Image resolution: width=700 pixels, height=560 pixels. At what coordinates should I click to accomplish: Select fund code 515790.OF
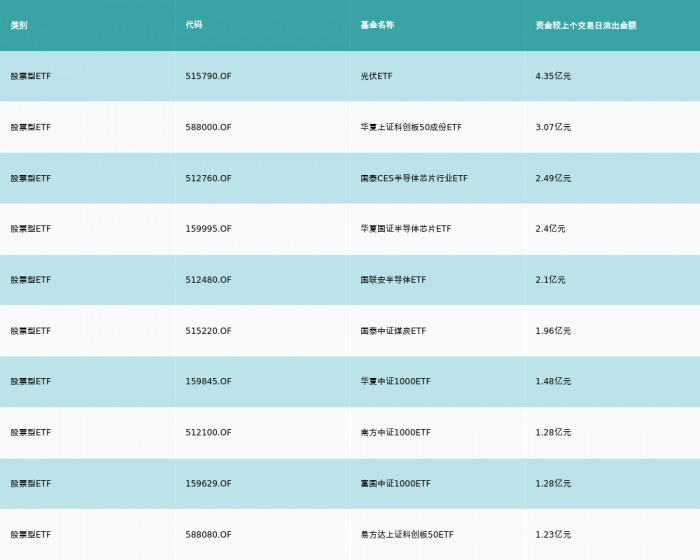click(208, 76)
